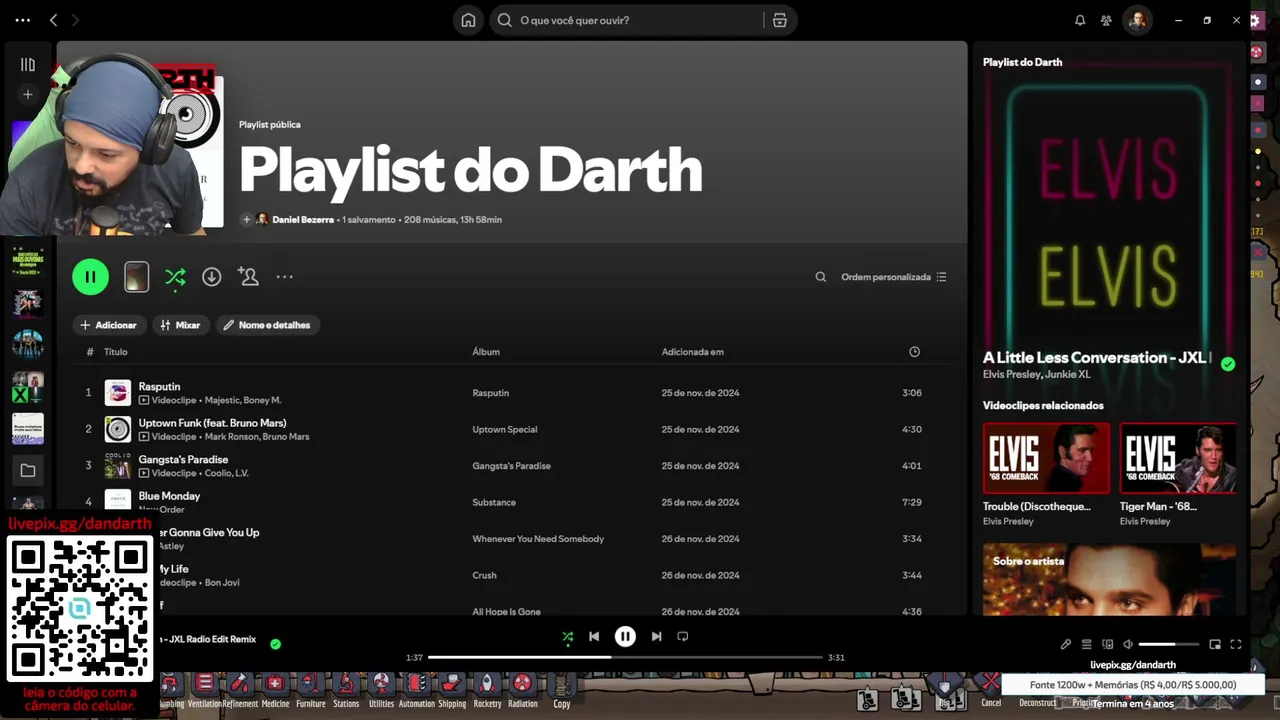This screenshot has width=1280, height=720.
Task: Click the Adicionar button
Action: (x=109, y=325)
